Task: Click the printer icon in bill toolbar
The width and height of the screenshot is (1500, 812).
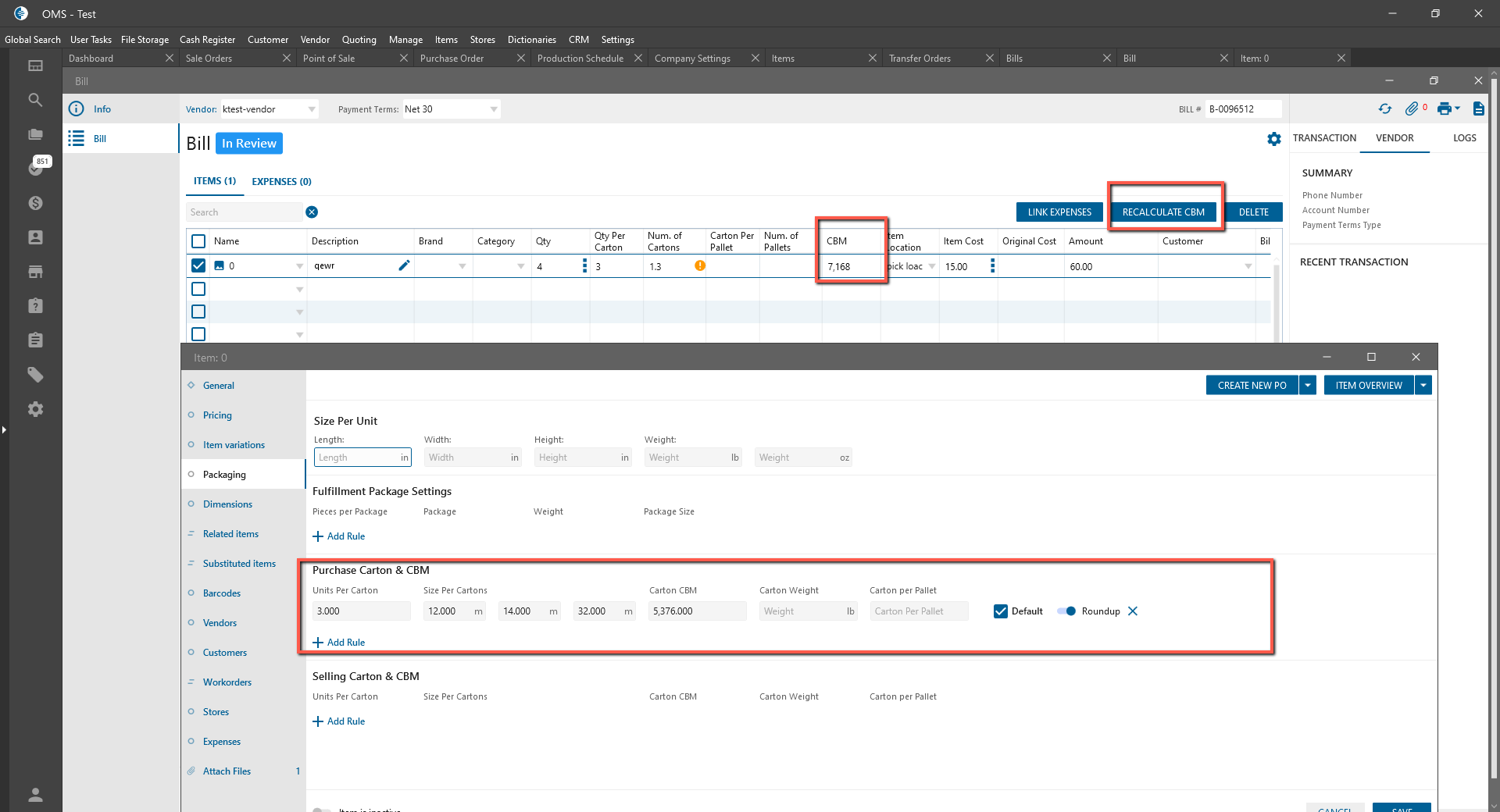Action: (1444, 109)
